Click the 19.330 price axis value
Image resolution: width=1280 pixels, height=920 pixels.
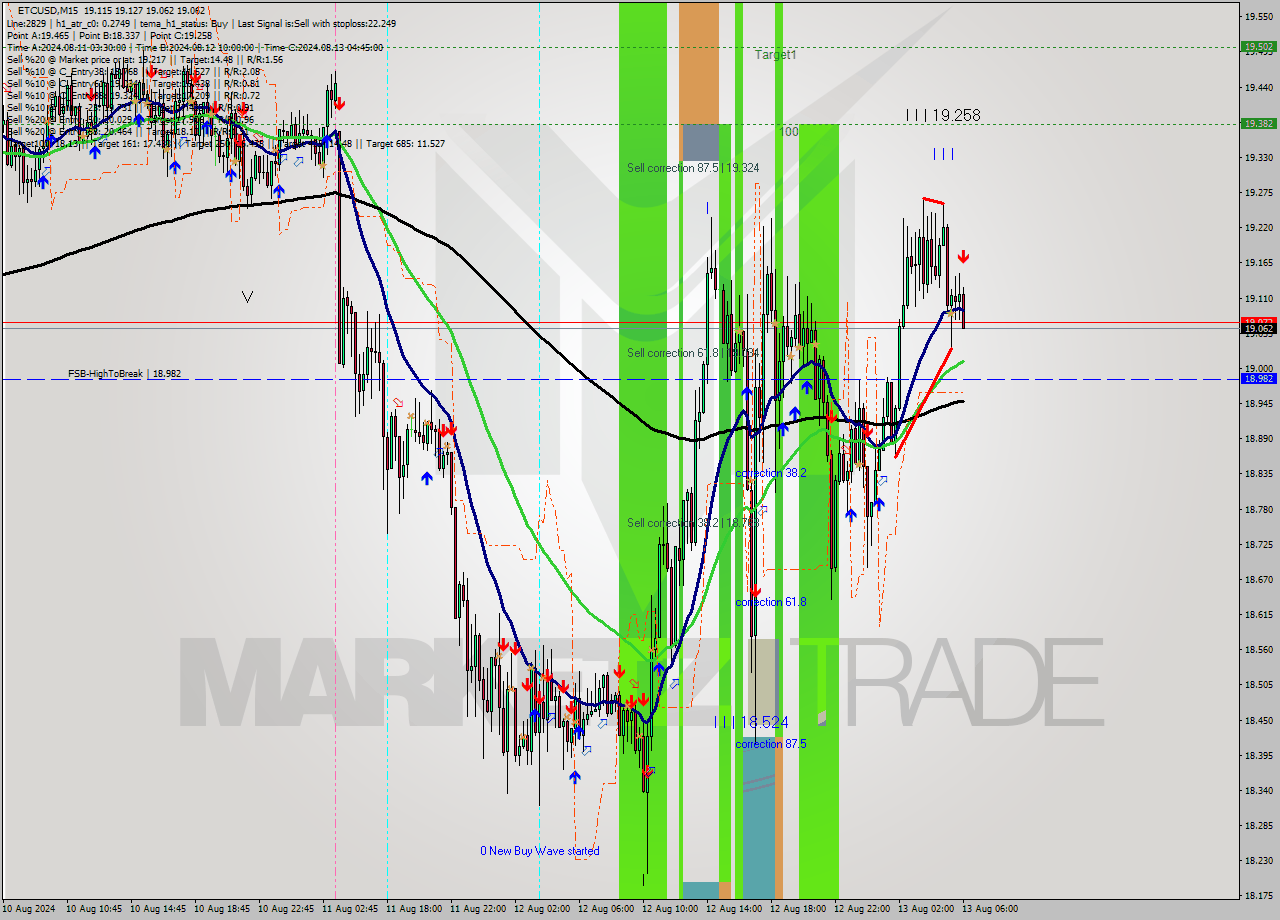(1258, 158)
